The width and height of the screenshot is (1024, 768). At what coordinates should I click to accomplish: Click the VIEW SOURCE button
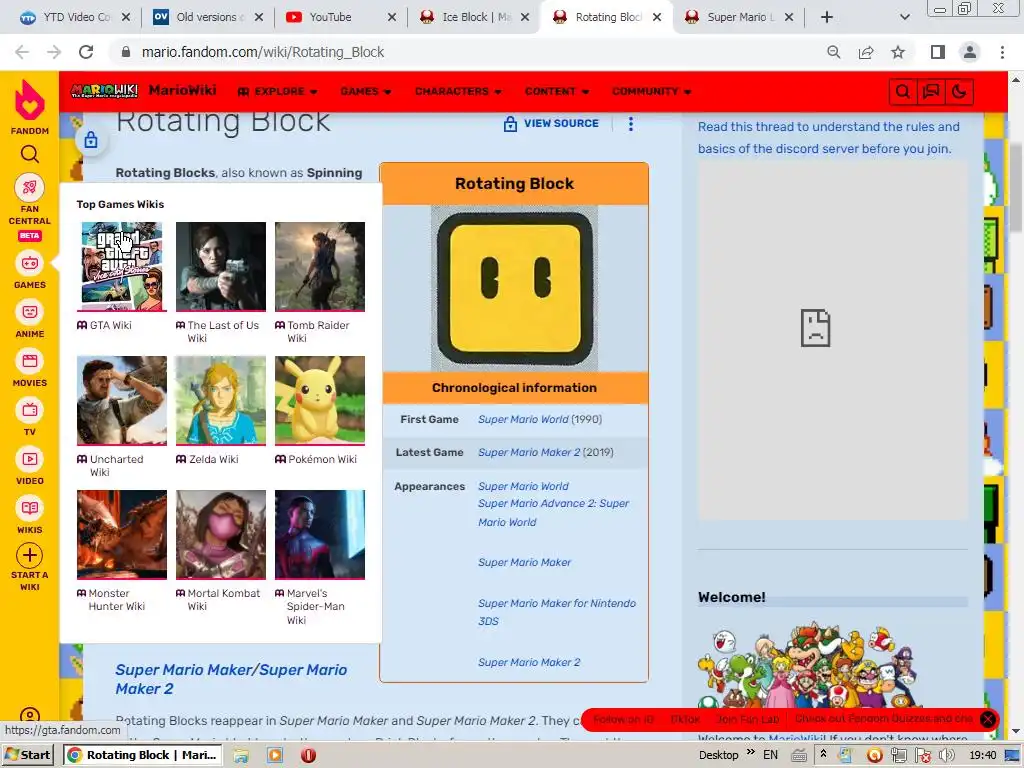[x=551, y=123]
